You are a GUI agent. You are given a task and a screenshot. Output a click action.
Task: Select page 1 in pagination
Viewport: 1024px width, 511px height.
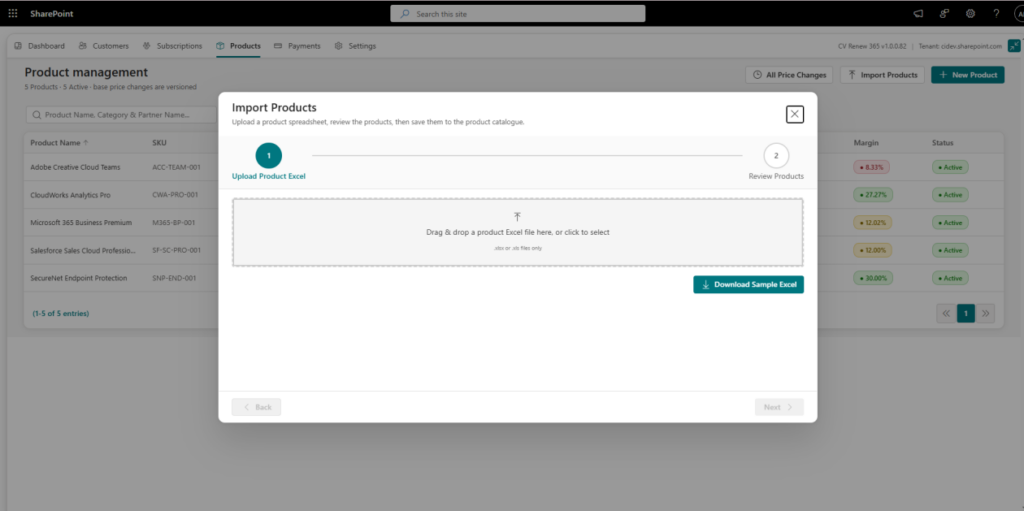966,313
